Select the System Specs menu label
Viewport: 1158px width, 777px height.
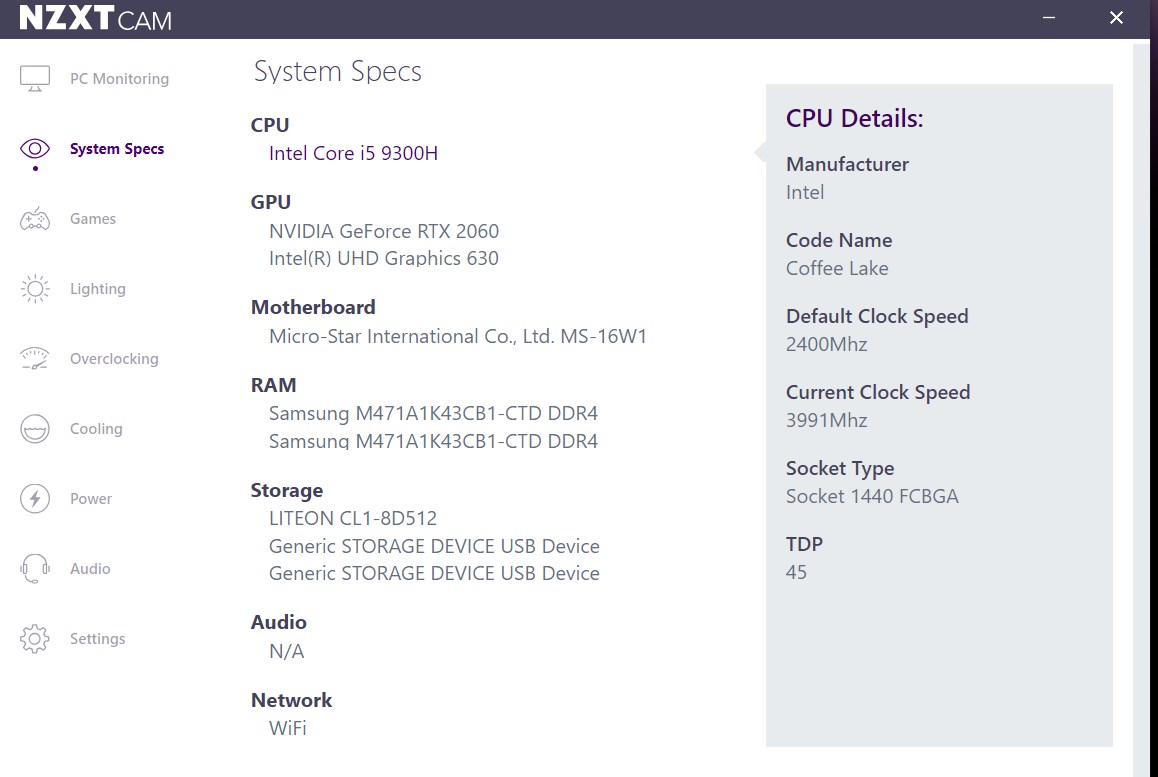point(117,148)
